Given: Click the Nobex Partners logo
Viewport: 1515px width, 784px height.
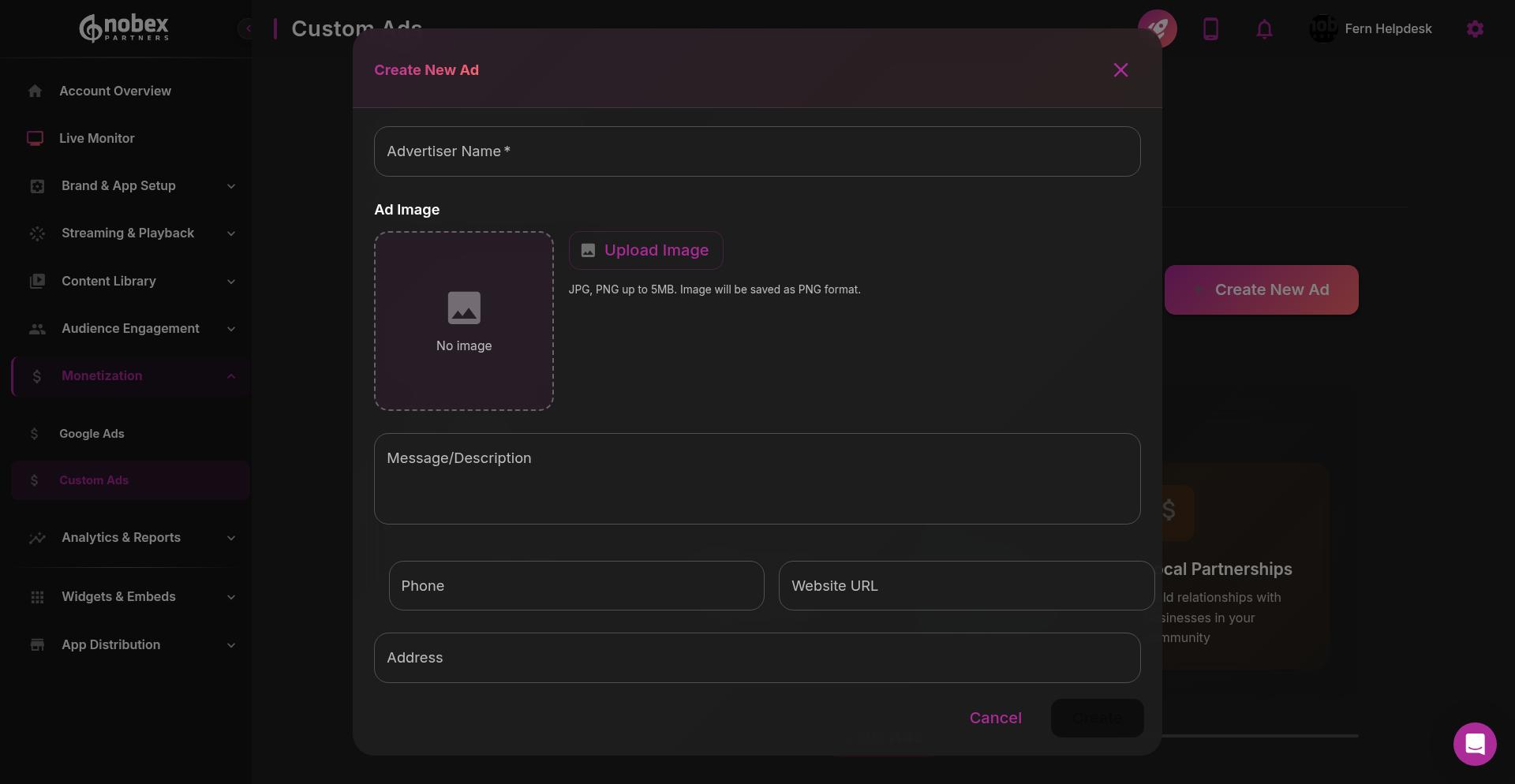Looking at the screenshot, I should (x=124, y=28).
